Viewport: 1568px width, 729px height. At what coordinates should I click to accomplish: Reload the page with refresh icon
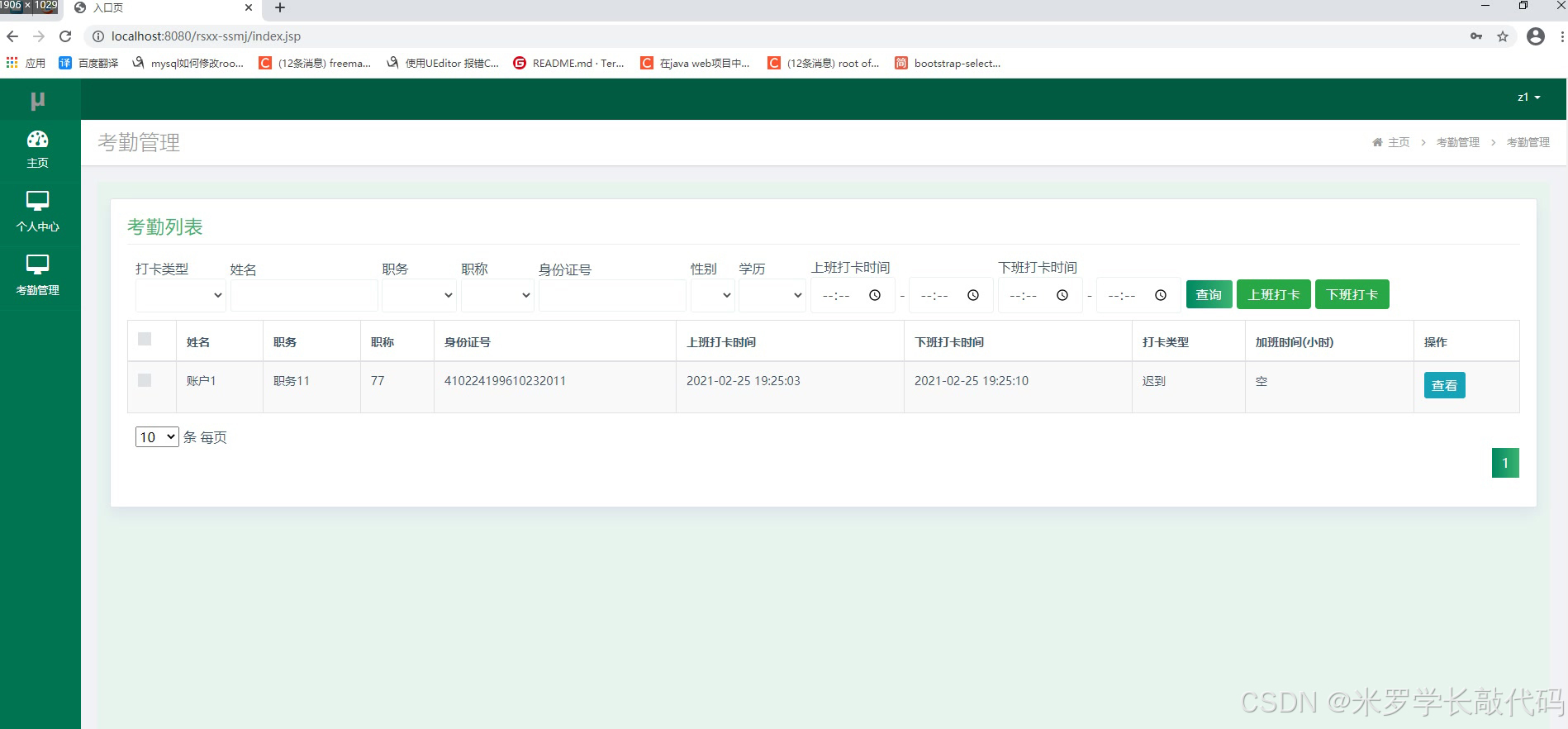click(x=65, y=36)
